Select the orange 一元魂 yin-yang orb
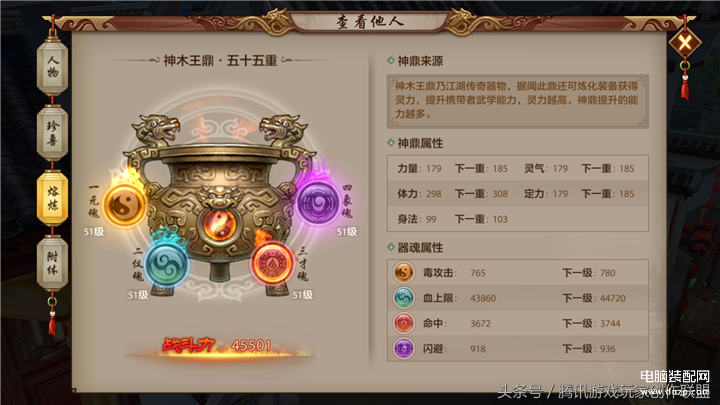720x405 pixels. coord(124,205)
